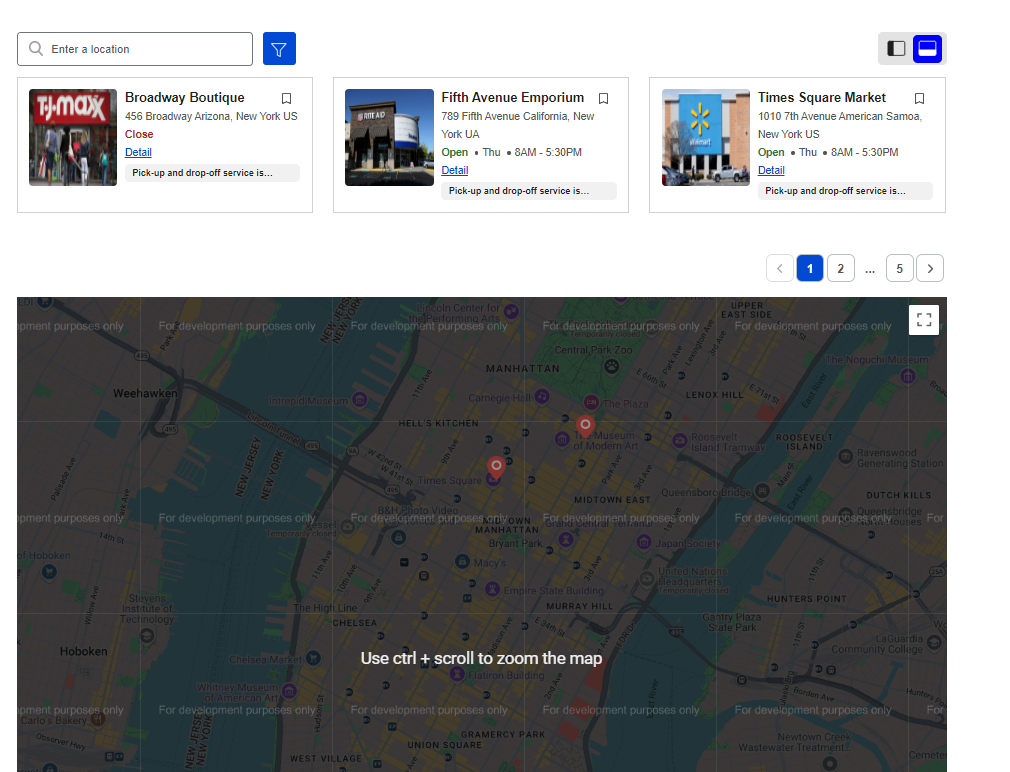Bookmark the Times Square Market store
This screenshot has width=1010, height=772.
point(919,98)
